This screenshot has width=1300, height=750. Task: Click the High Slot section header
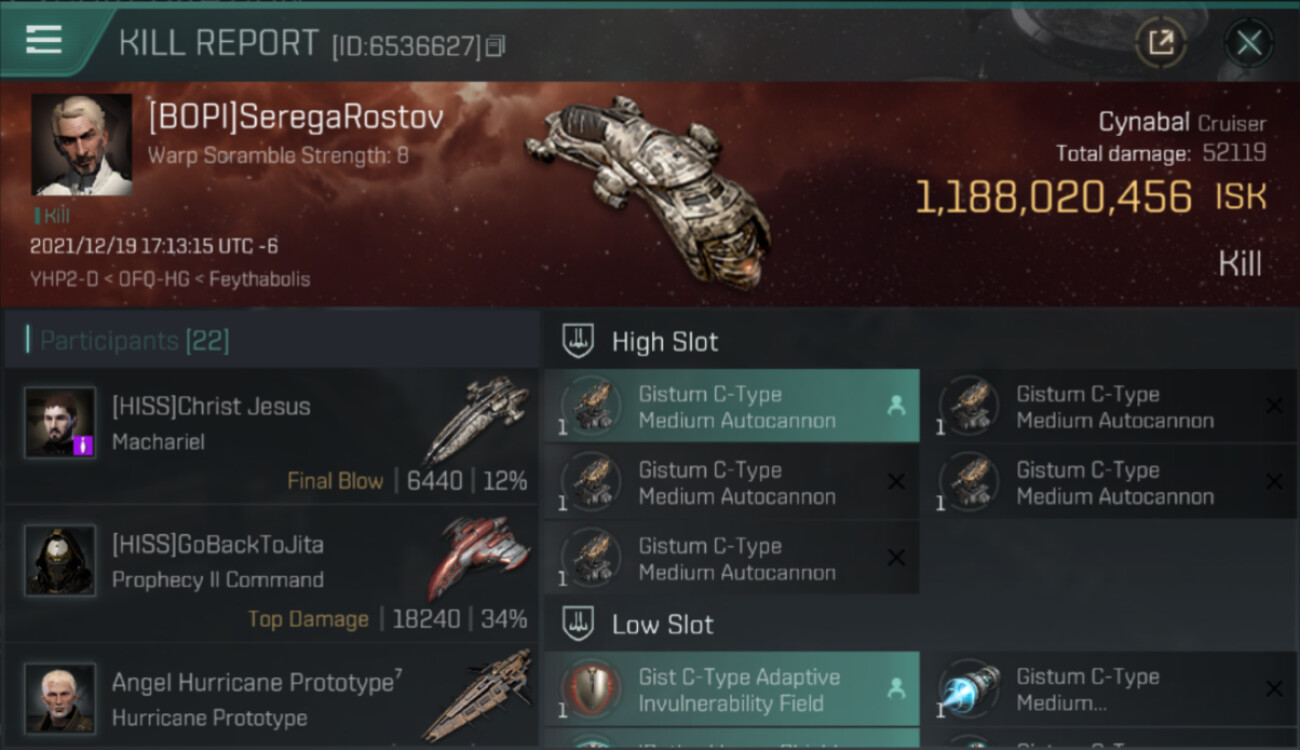(664, 342)
